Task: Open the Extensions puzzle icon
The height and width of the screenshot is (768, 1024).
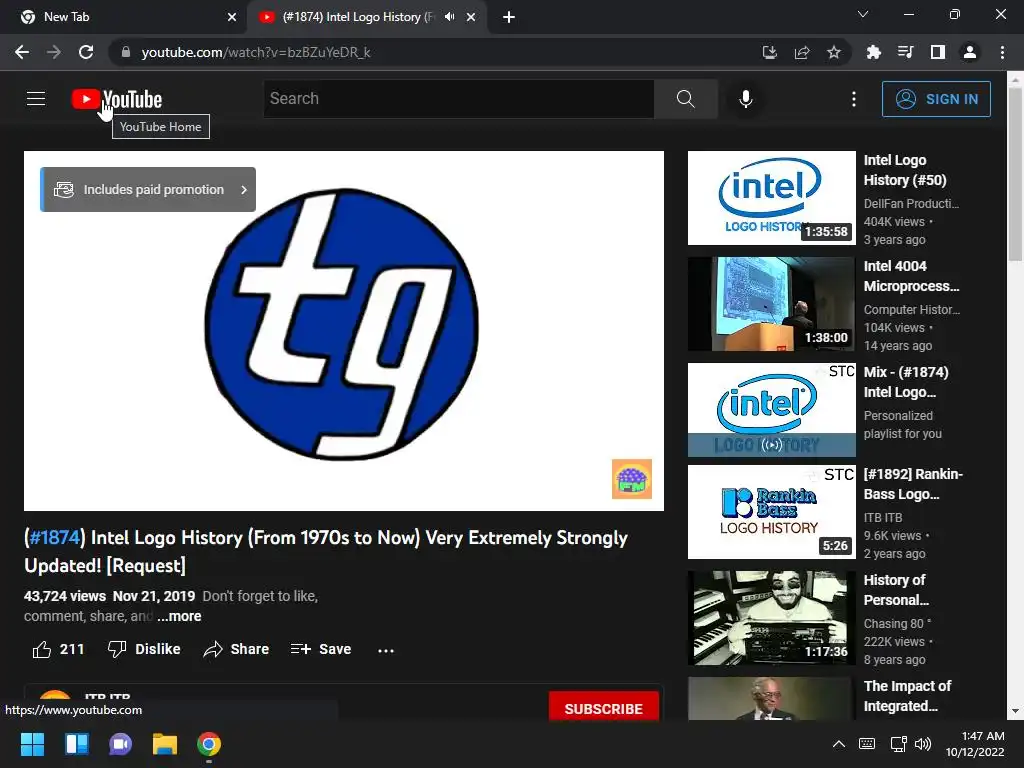Action: [x=873, y=52]
